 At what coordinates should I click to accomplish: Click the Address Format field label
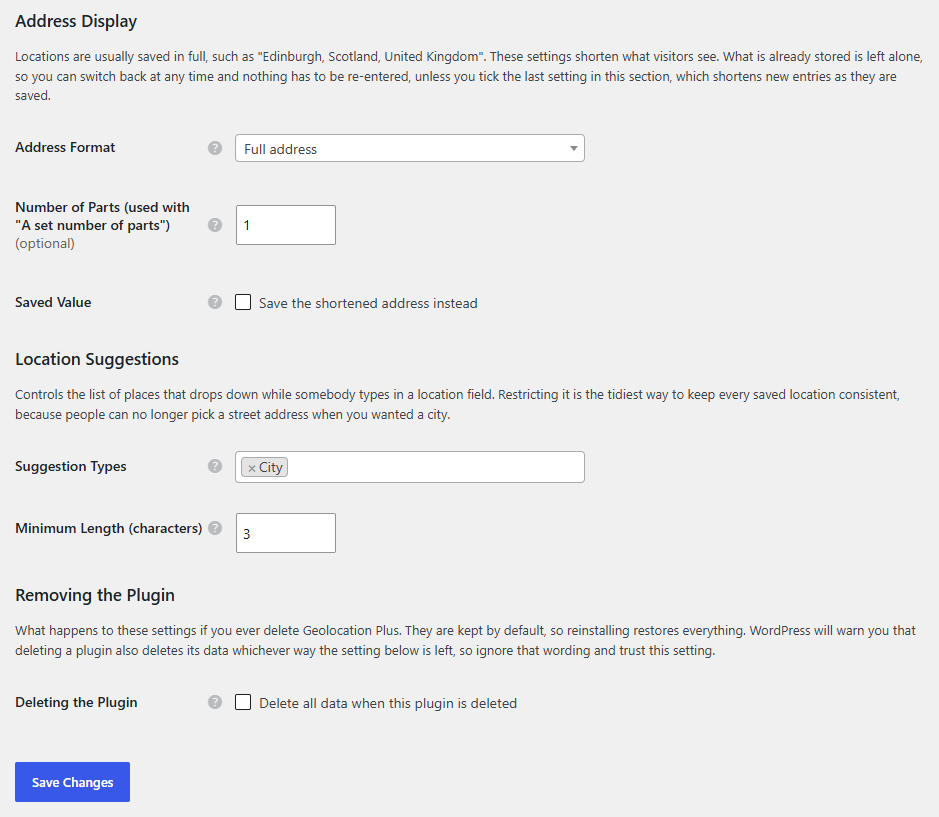pyautogui.click(x=65, y=147)
